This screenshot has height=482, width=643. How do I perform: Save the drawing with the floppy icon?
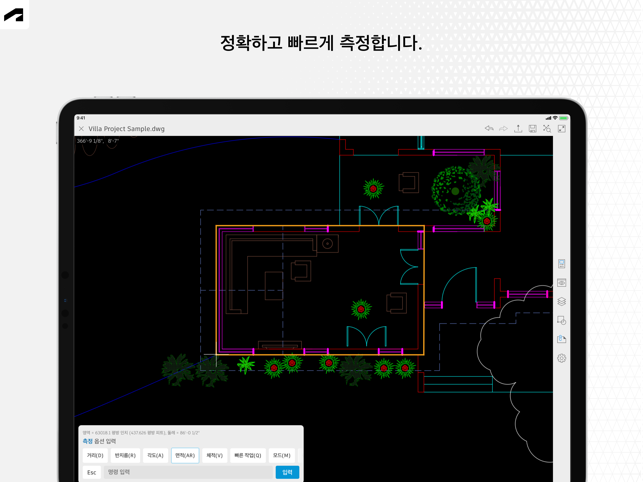(x=533, y=129)
